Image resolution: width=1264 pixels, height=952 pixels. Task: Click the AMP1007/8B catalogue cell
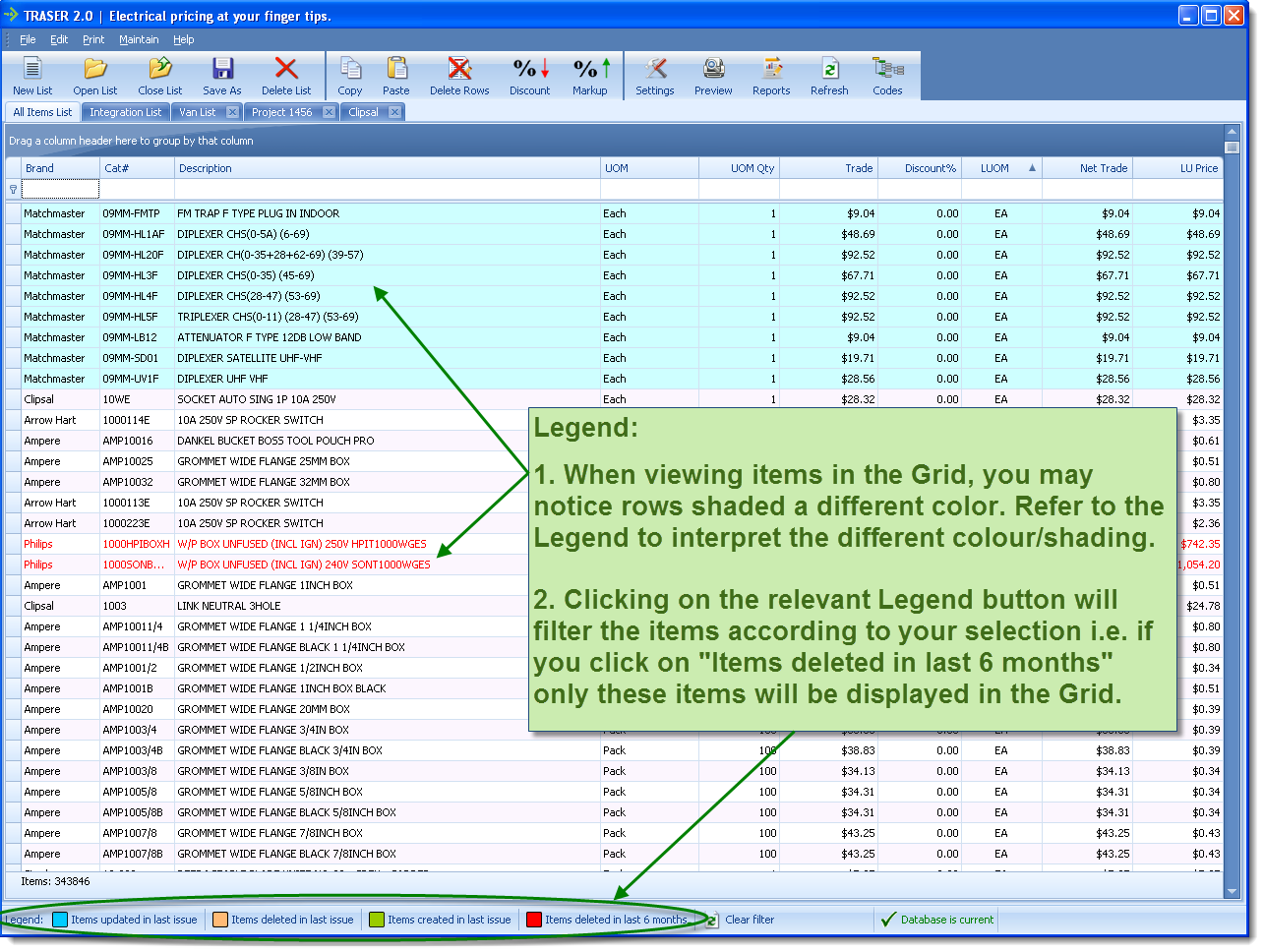click(137, 854)
